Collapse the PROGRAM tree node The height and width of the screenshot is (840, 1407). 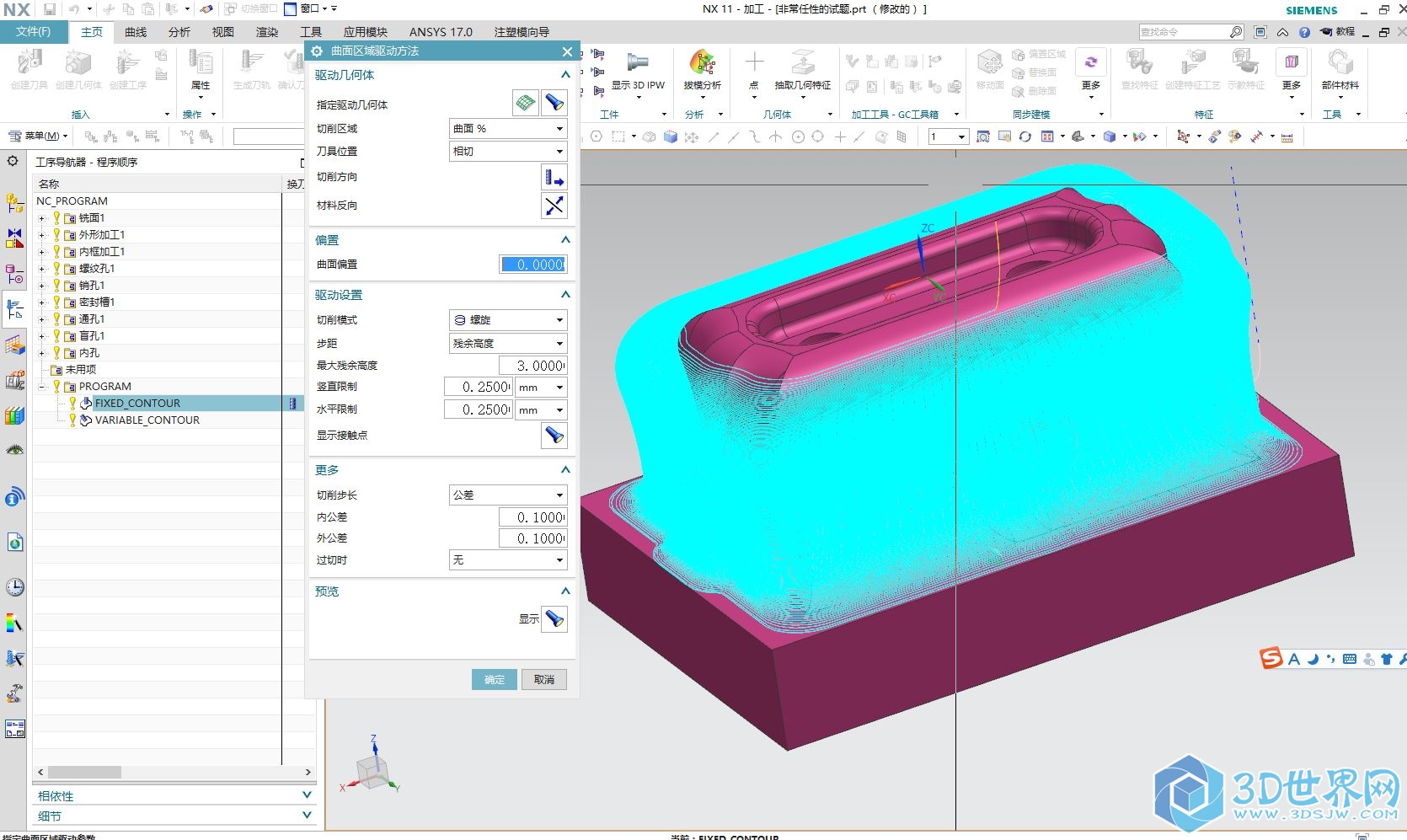click(41, 387)
